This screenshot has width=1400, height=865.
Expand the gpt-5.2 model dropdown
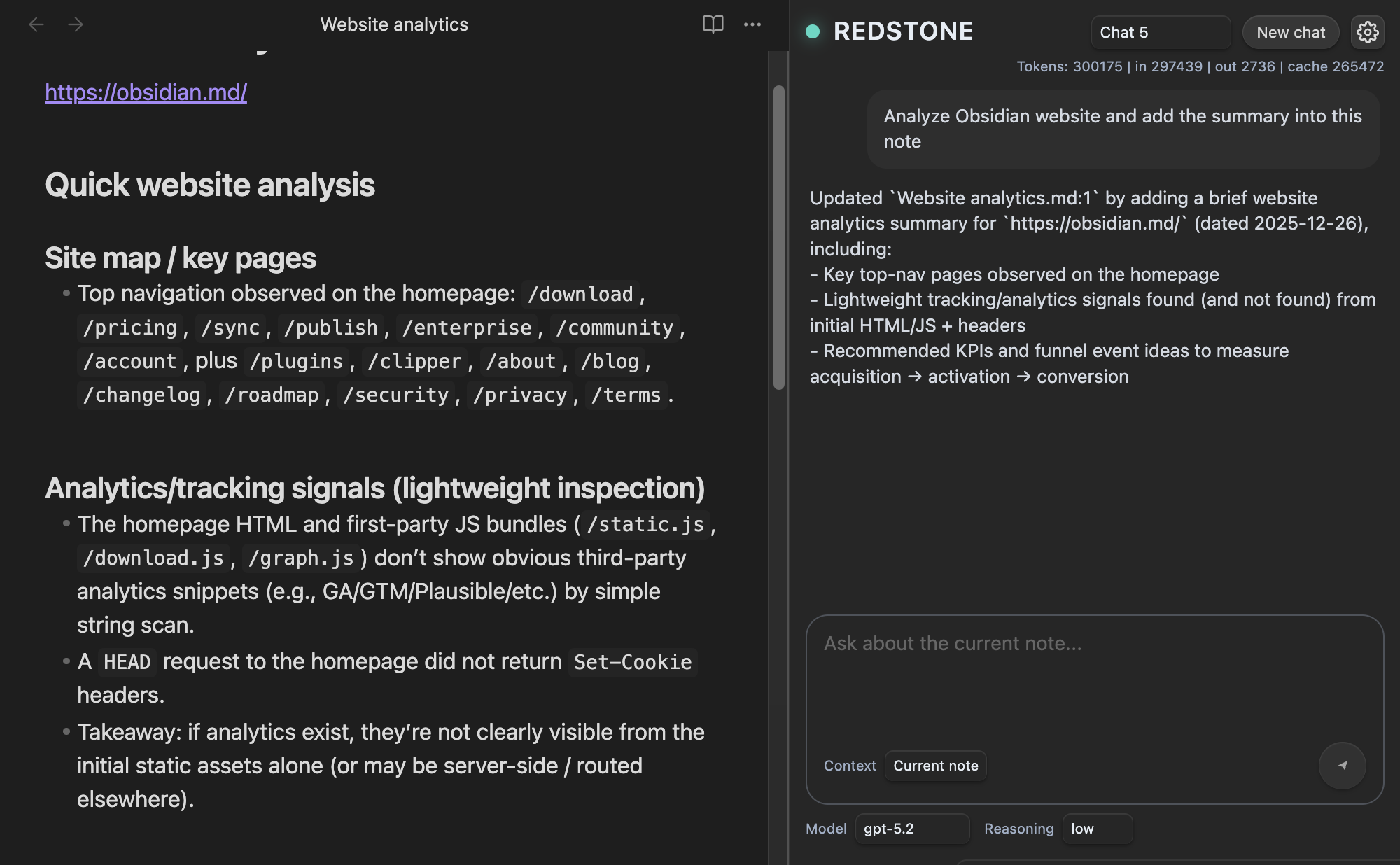pos(911,829)
